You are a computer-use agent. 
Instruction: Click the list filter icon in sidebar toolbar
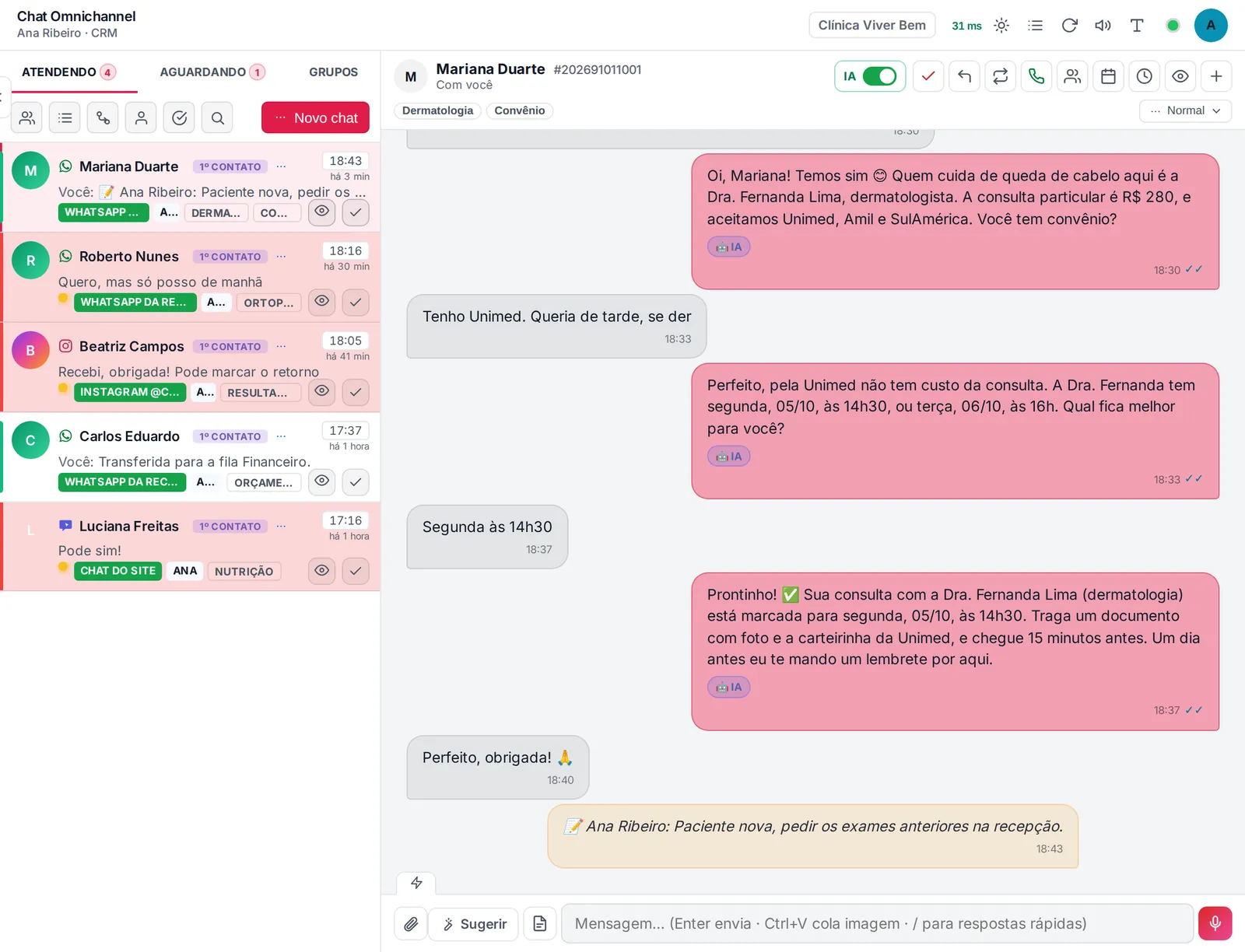(65, 117)
